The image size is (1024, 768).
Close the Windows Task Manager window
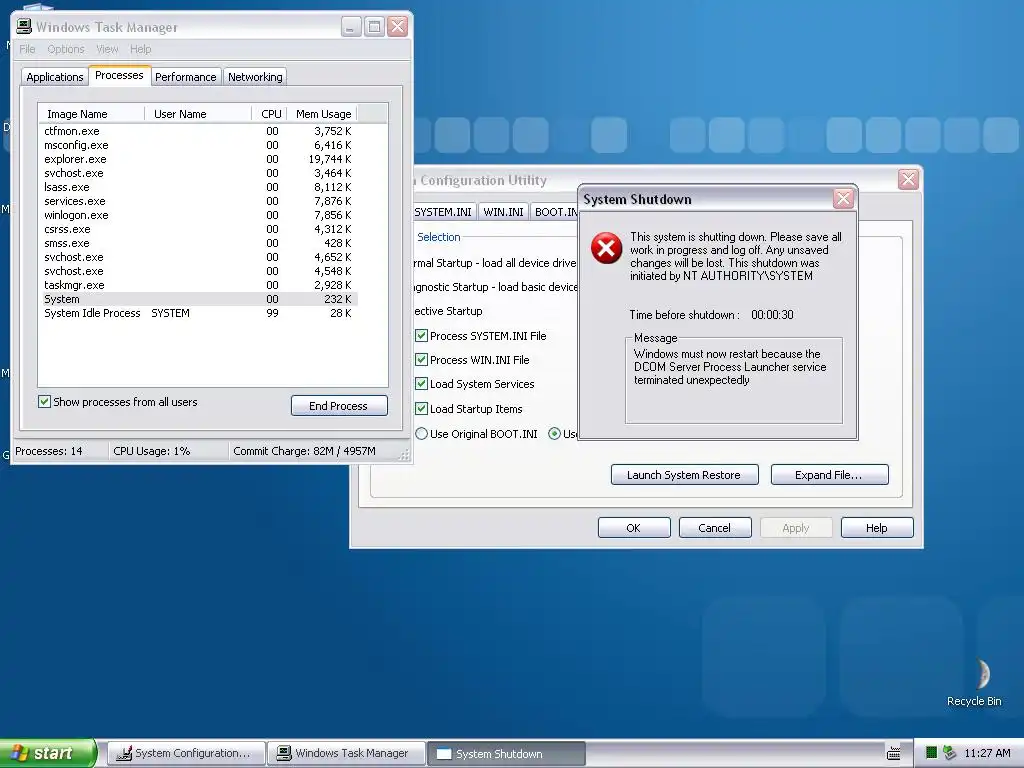pyautogui.click(x=398, y=27)
